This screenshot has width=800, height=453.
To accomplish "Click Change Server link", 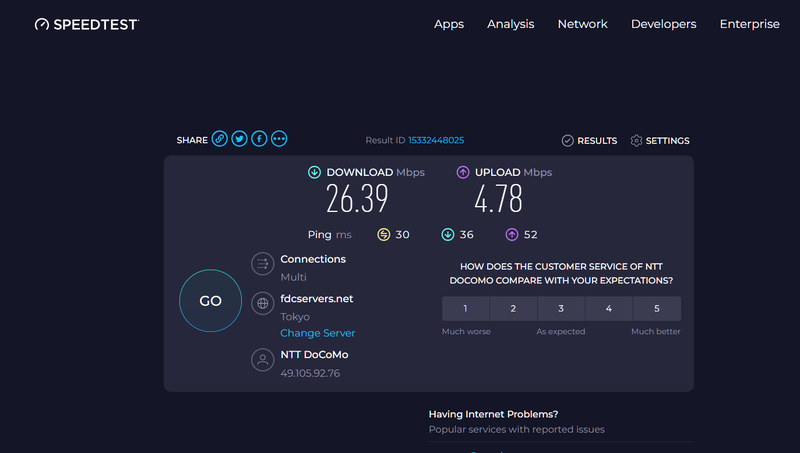I will pos(317,333).
